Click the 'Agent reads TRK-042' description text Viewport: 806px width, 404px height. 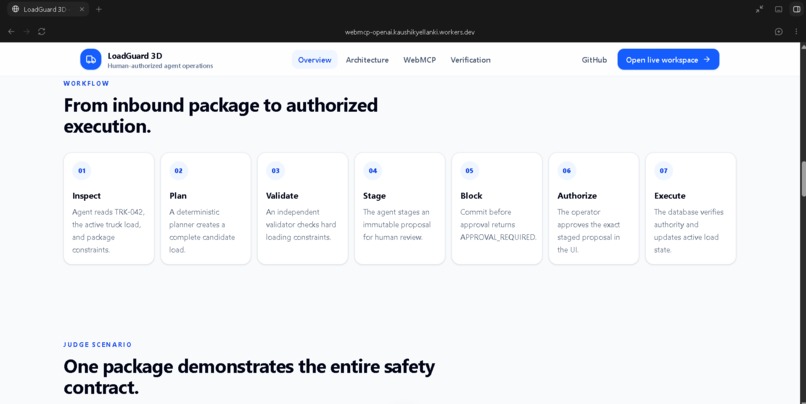tap(108, 231)
